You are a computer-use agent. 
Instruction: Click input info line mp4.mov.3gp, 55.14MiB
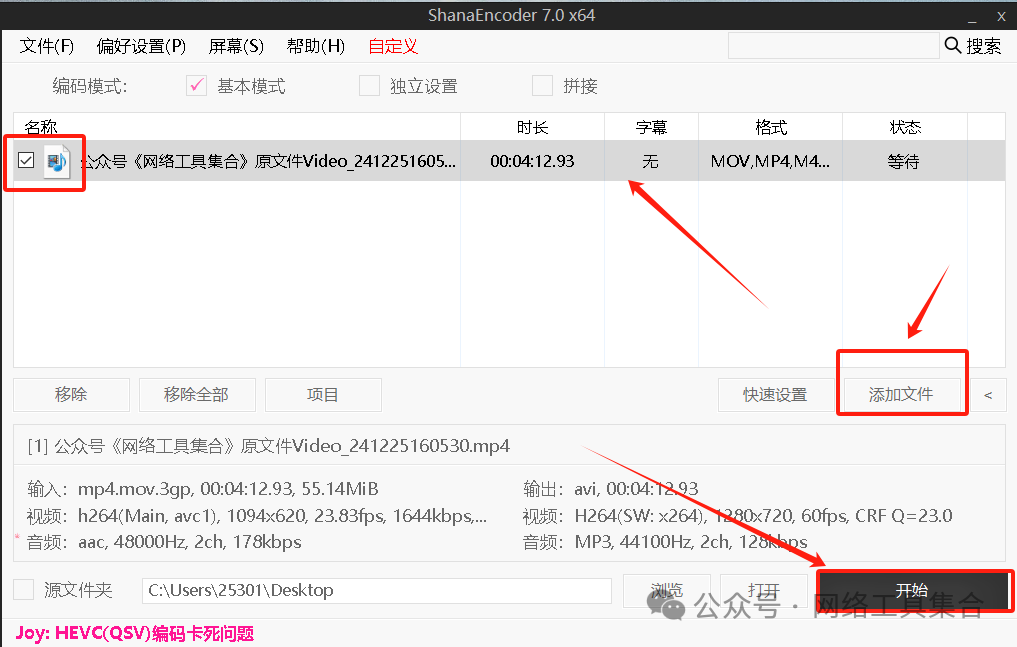coord(203,489)
